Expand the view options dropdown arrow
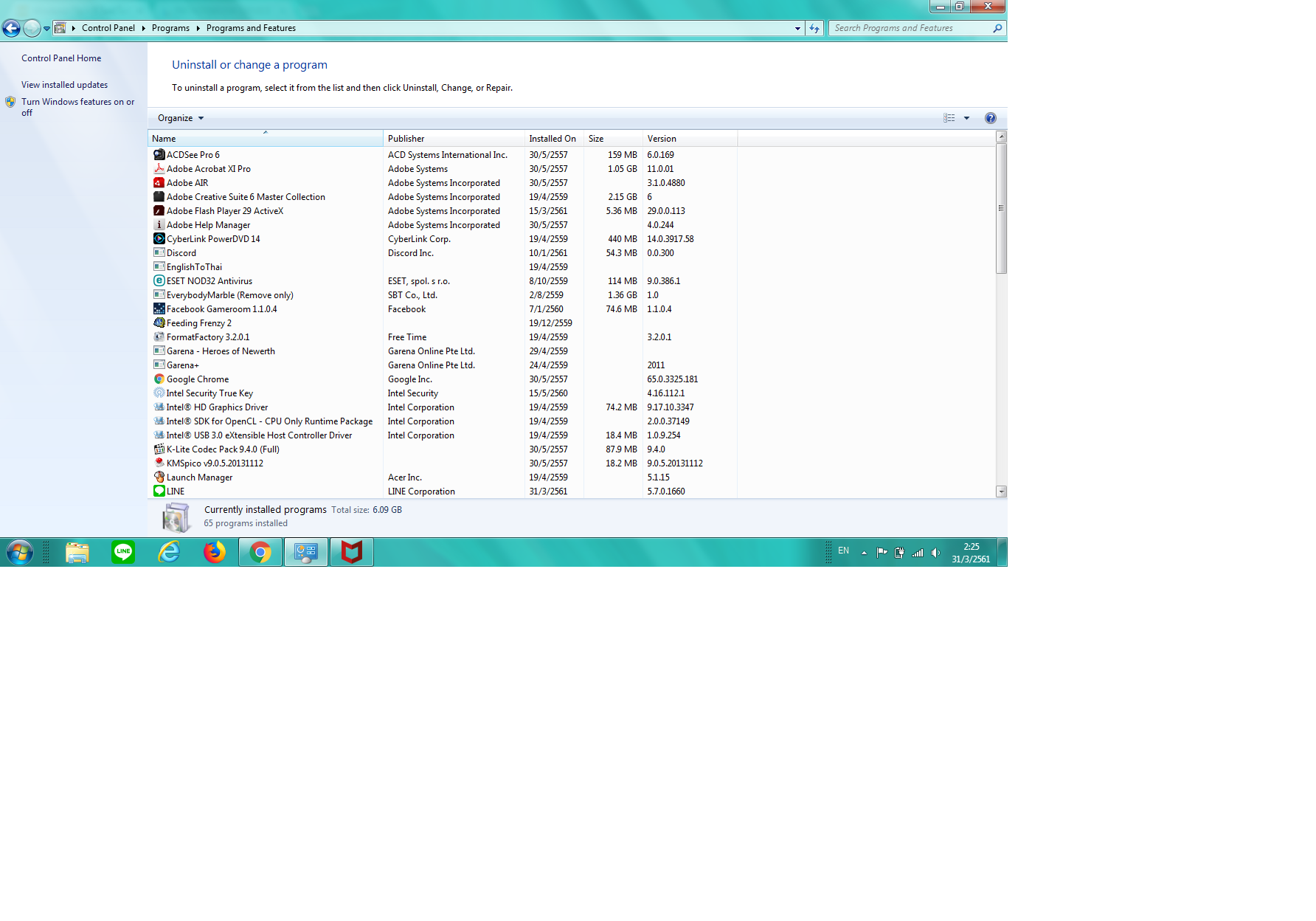The height and width of the screenshot is (921, 1316). 966,118
